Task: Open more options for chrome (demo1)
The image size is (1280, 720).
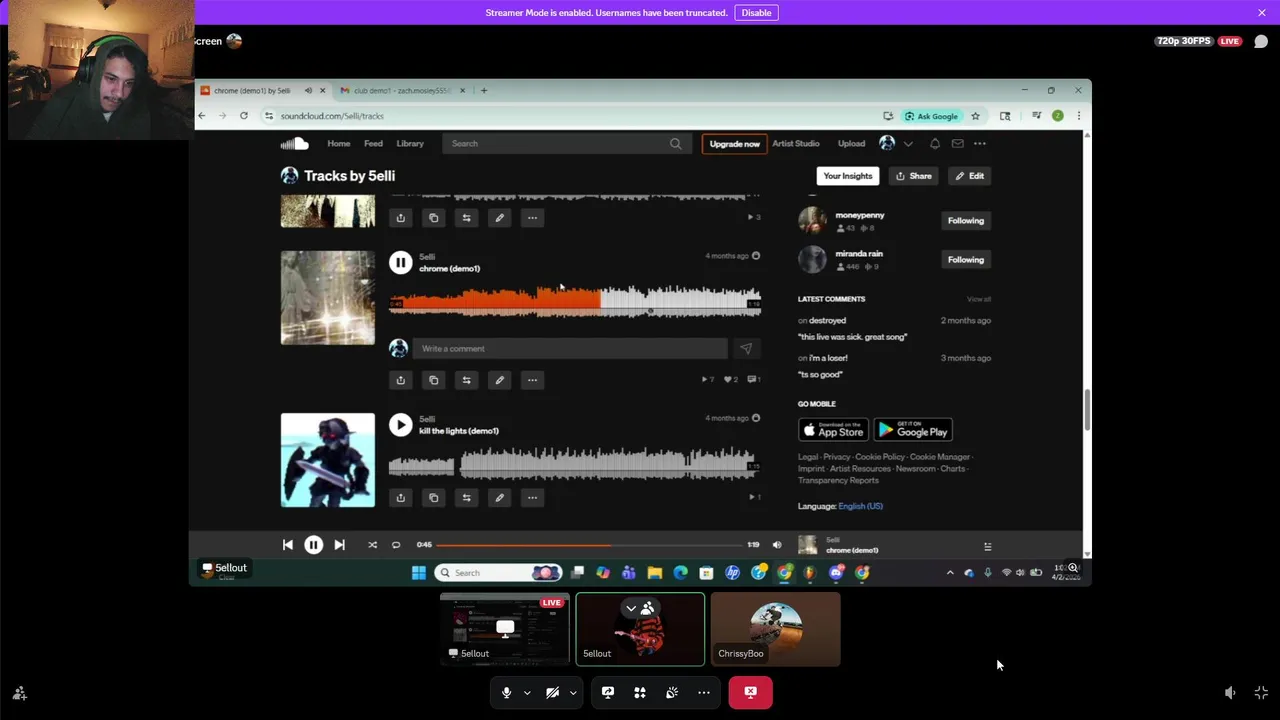Action: (532, 380)
